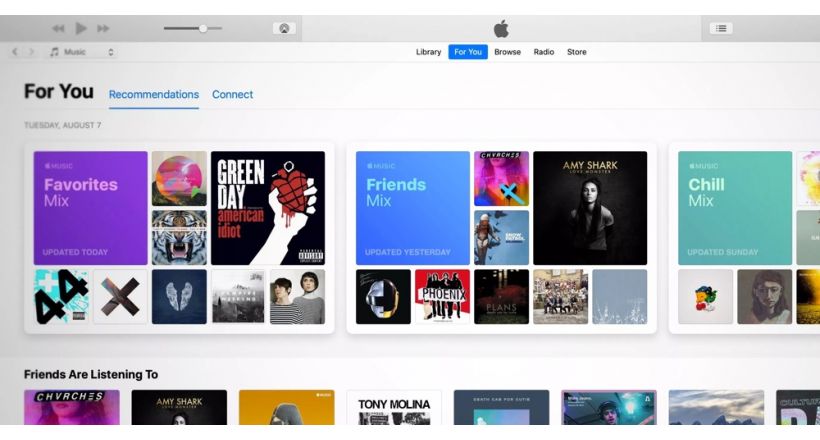
Task: Open the pink circle album cover in Favorites
Action: point(179,178)
